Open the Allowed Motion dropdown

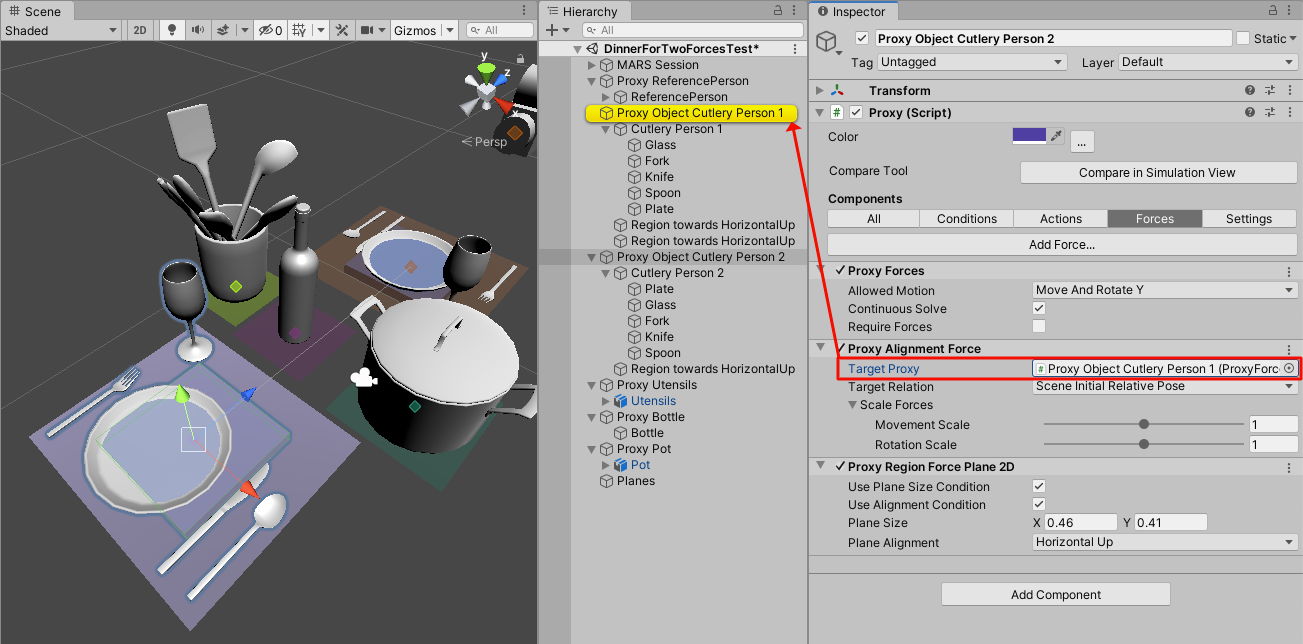click(x=1165, y=290)
